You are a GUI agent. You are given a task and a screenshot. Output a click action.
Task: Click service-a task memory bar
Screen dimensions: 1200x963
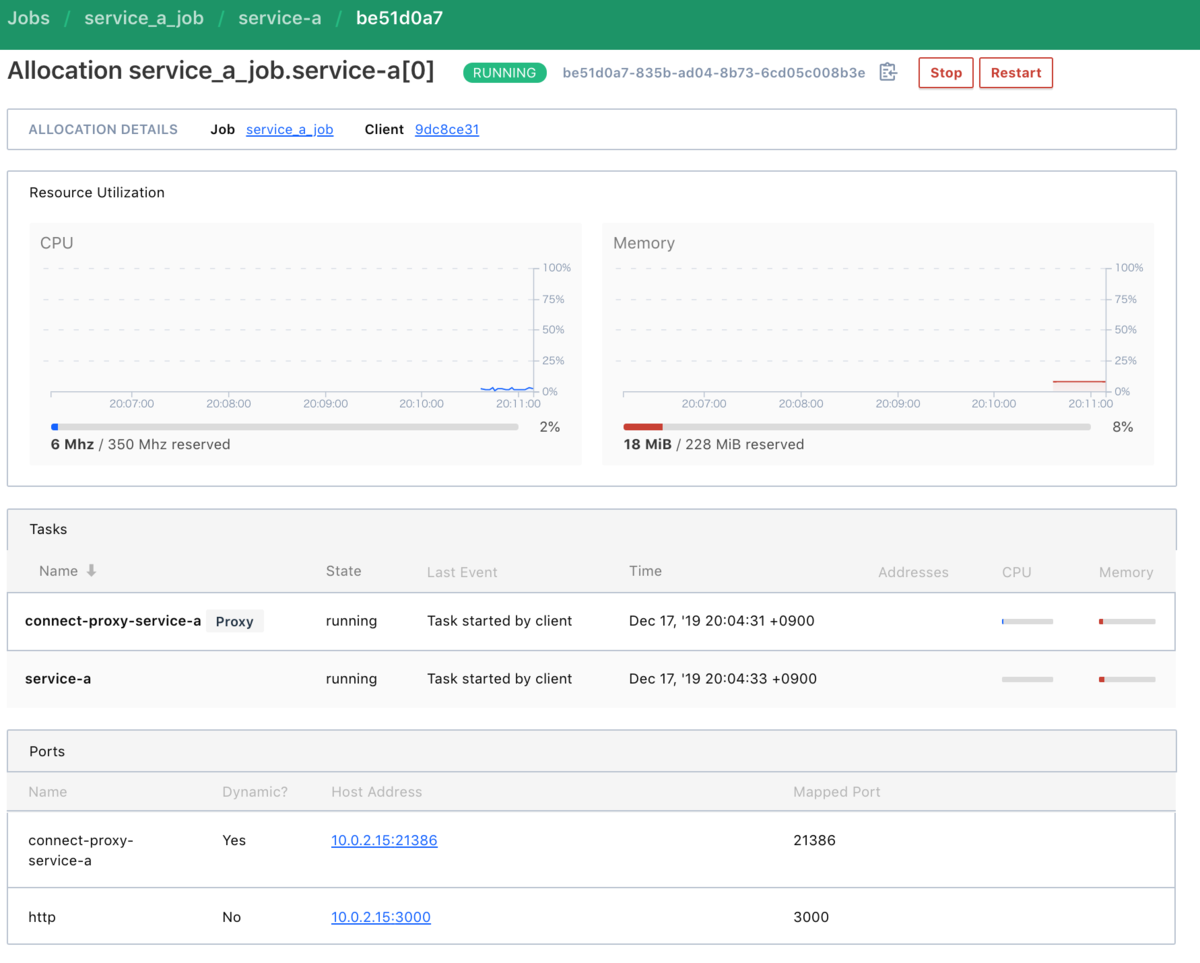tap(1126, 679)
